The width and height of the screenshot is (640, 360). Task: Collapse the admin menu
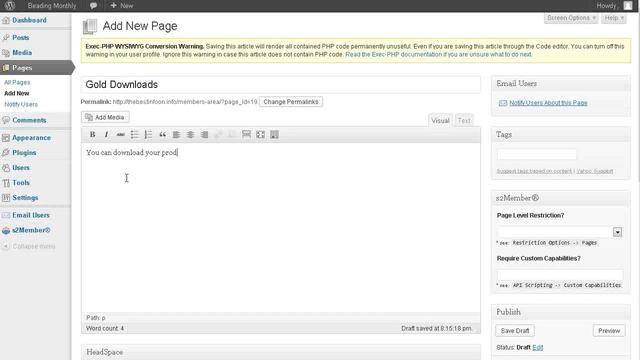pyautogui.click(x=29, y=246)
